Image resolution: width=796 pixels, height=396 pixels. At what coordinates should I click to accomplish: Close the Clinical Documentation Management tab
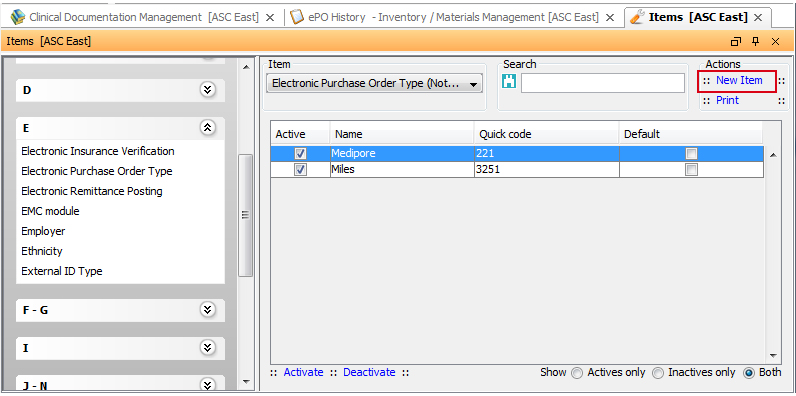(270, 17)
